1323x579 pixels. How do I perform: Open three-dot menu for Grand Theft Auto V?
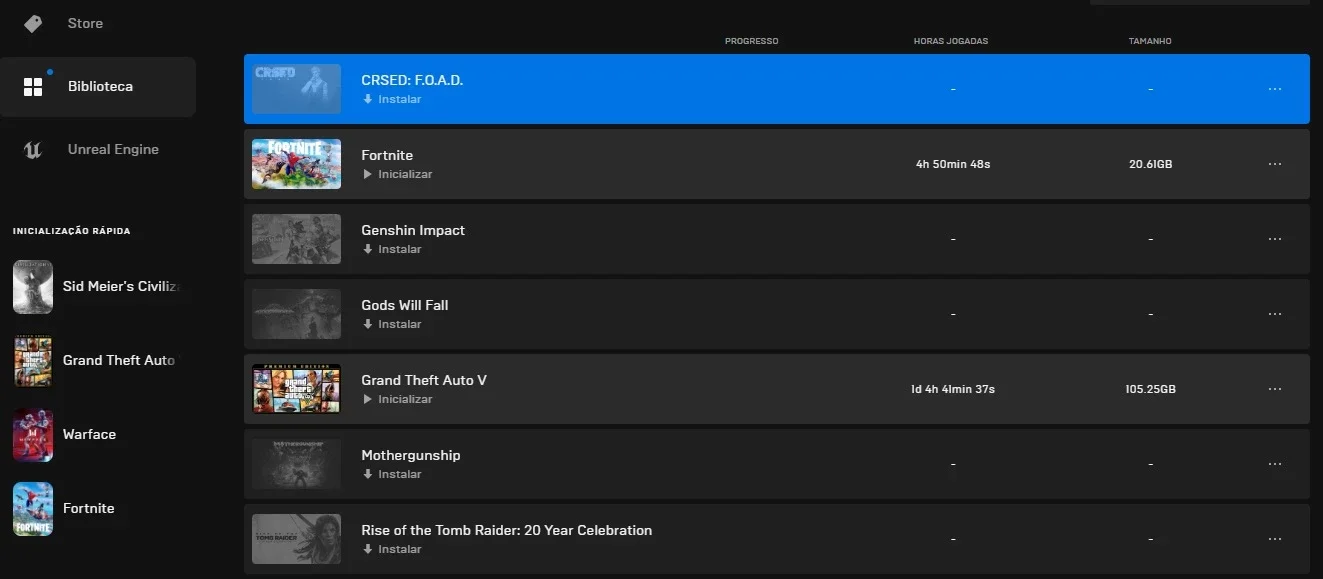(1274, 389)
